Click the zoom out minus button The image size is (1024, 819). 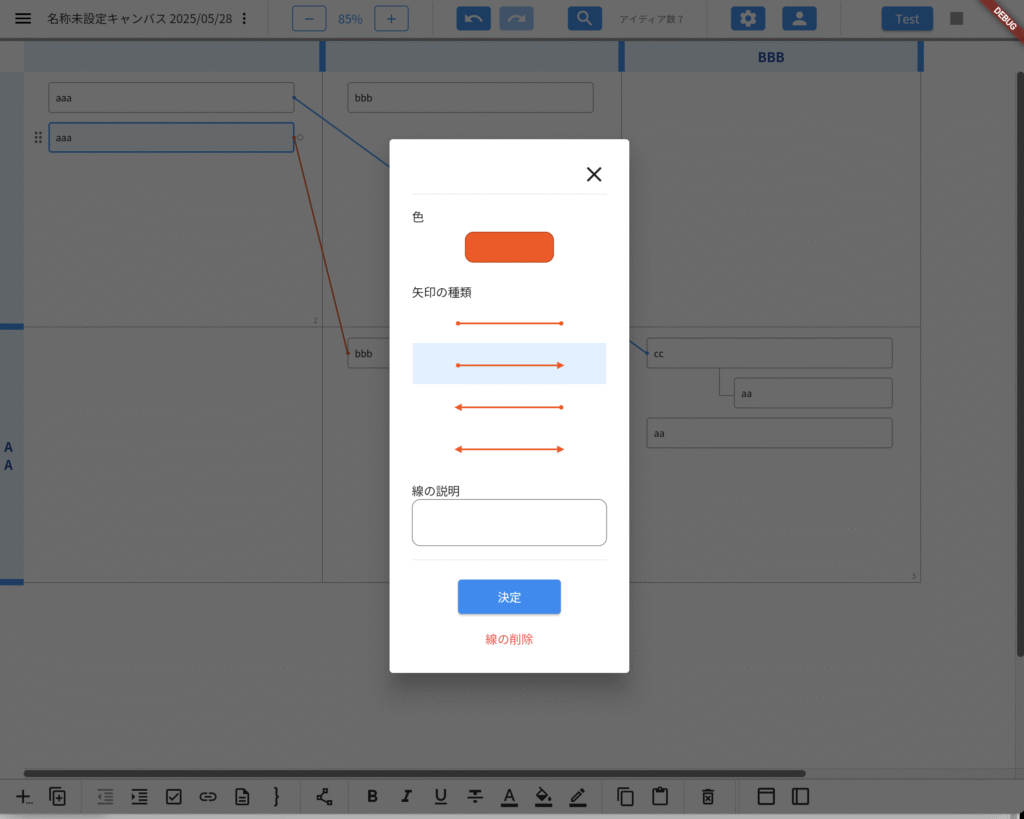point(309,18)
